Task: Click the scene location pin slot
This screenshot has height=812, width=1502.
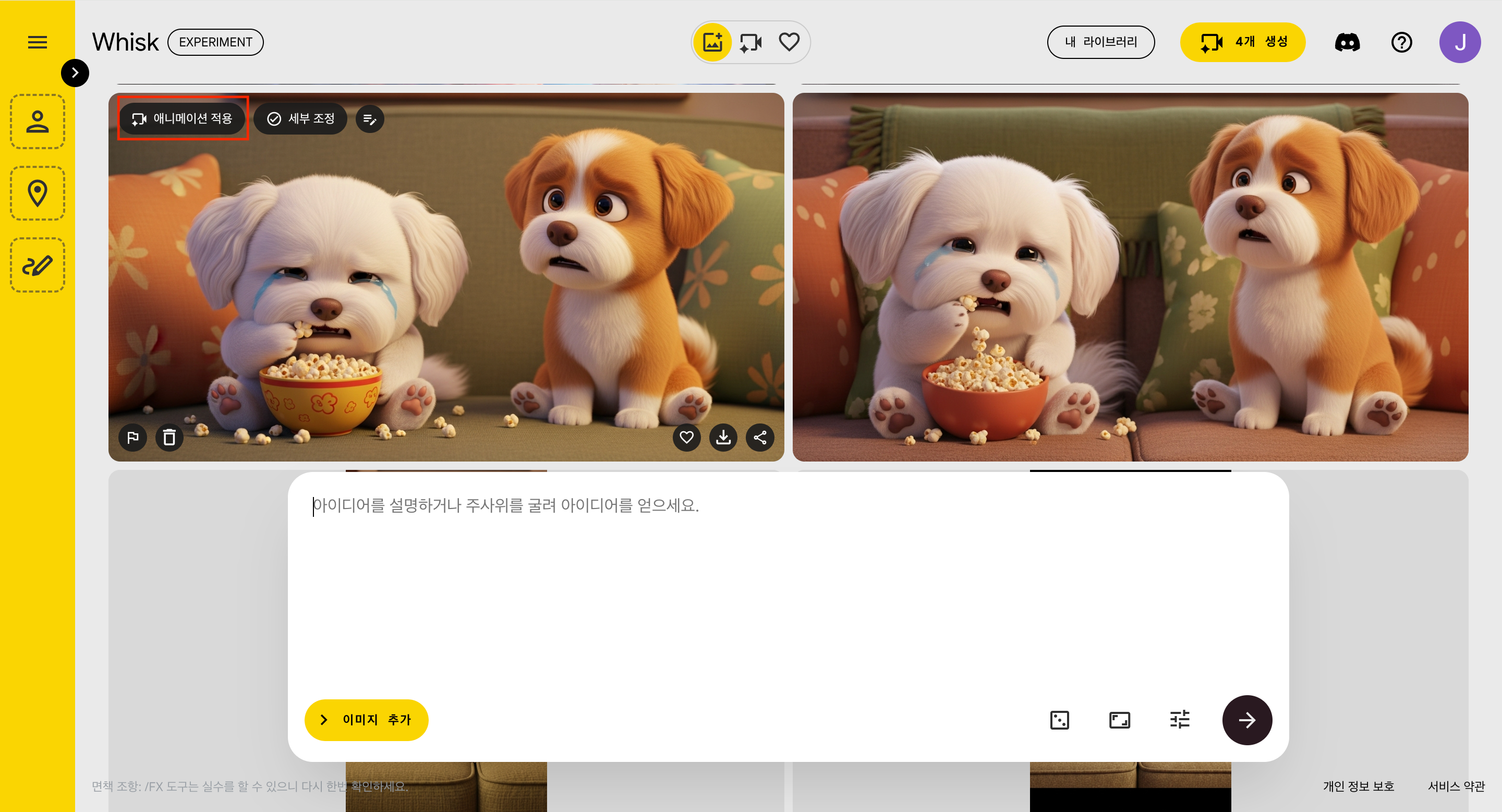Action: click(x=38, y=193)
